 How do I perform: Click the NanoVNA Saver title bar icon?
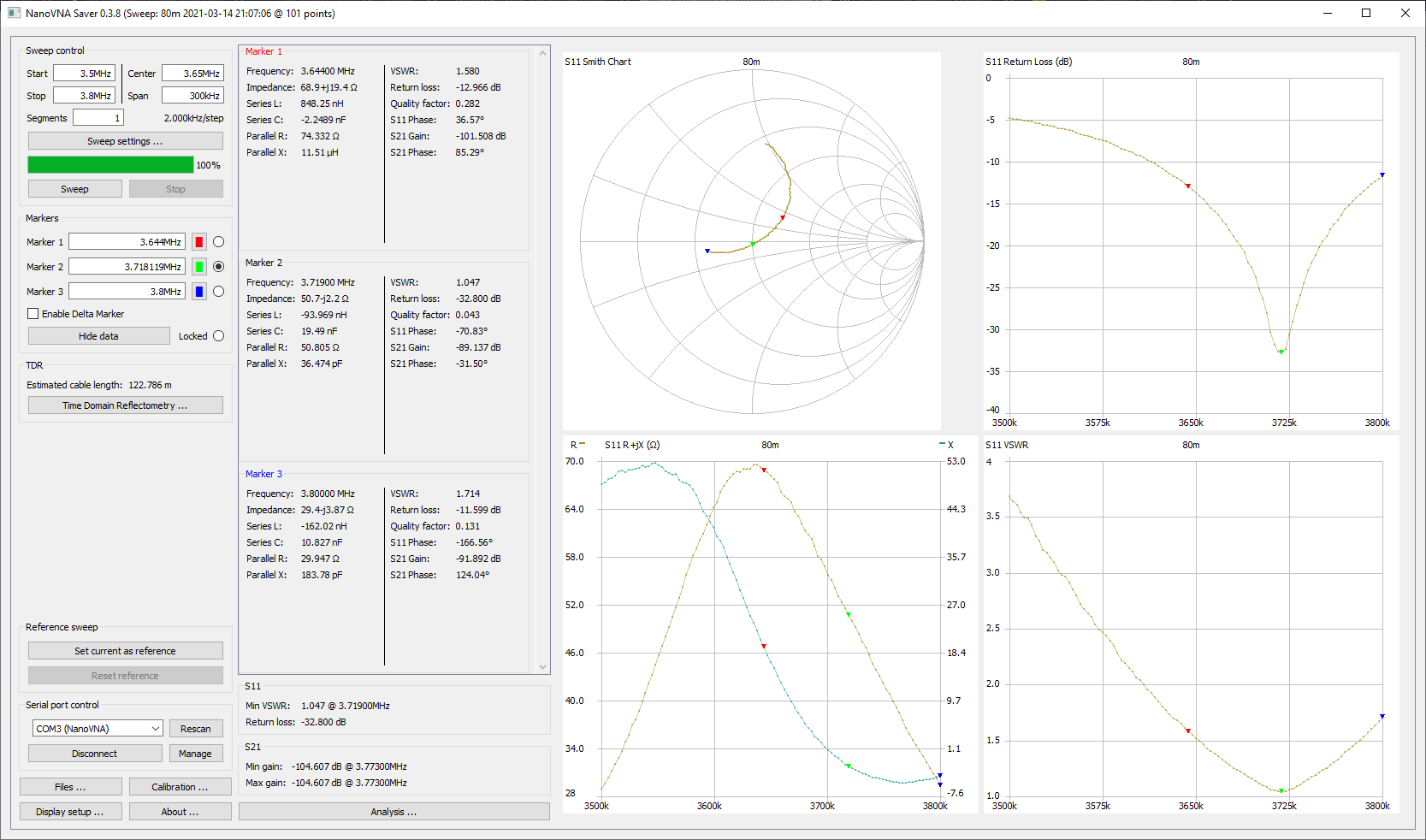14,13
